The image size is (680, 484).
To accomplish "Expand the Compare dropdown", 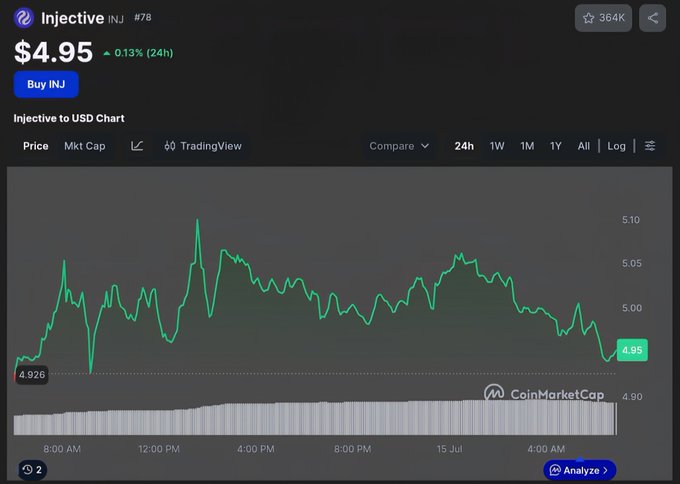I will tap(399, 146).
